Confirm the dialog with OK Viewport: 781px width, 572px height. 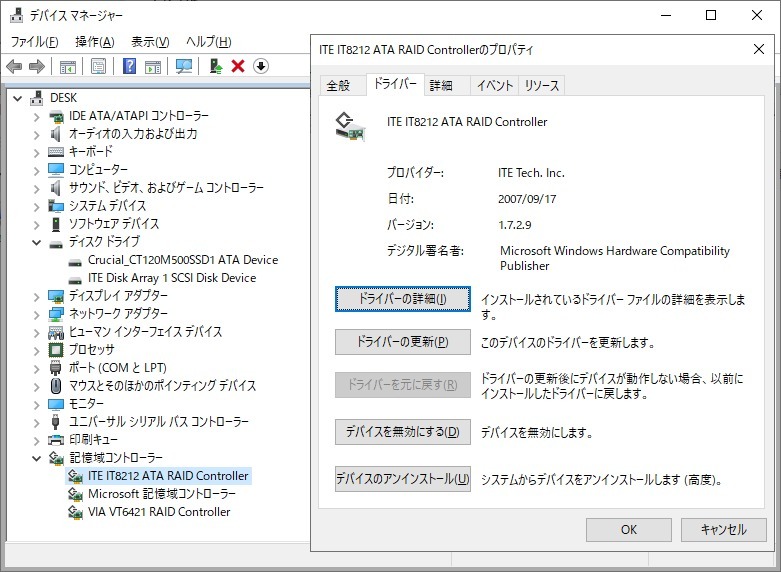coord(629,530)
